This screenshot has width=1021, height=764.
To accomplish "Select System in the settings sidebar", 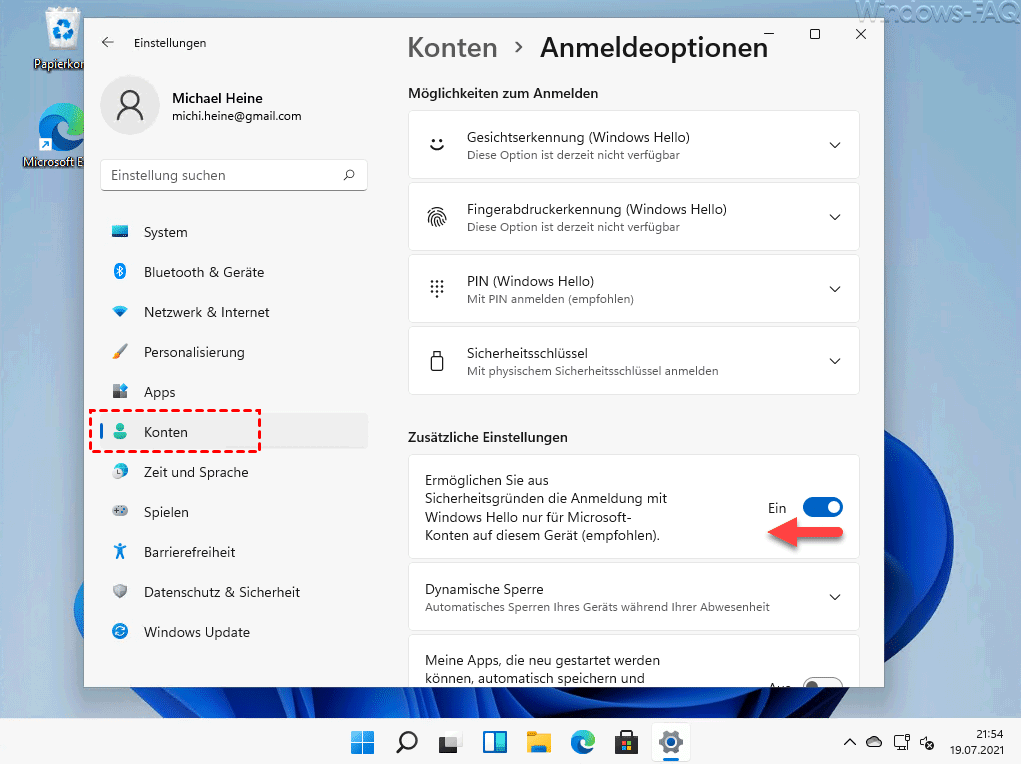I will pyautogui.click(x=234, y=232).
